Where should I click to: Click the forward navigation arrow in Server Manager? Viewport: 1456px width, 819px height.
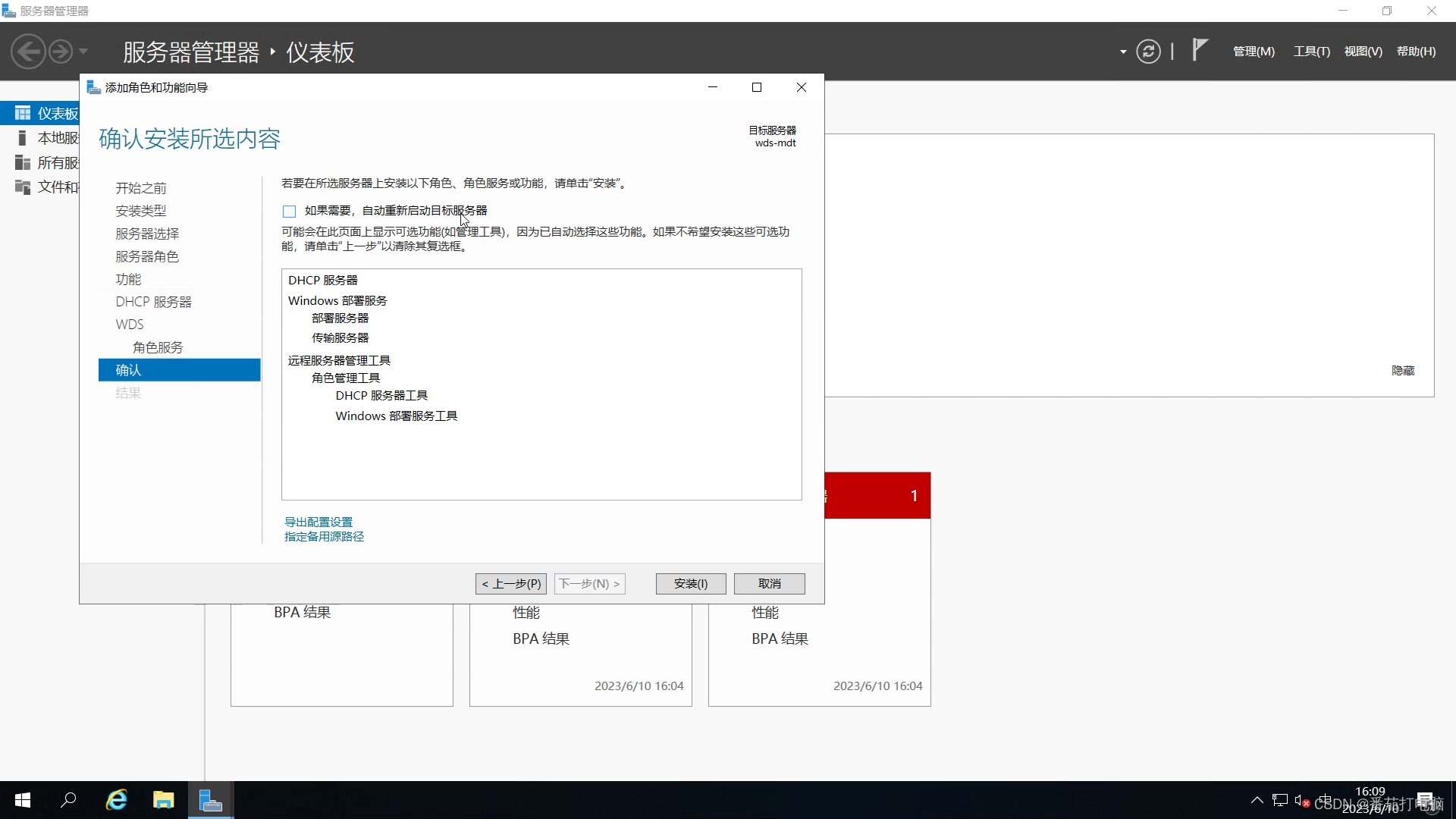click(x=61, y=52)
